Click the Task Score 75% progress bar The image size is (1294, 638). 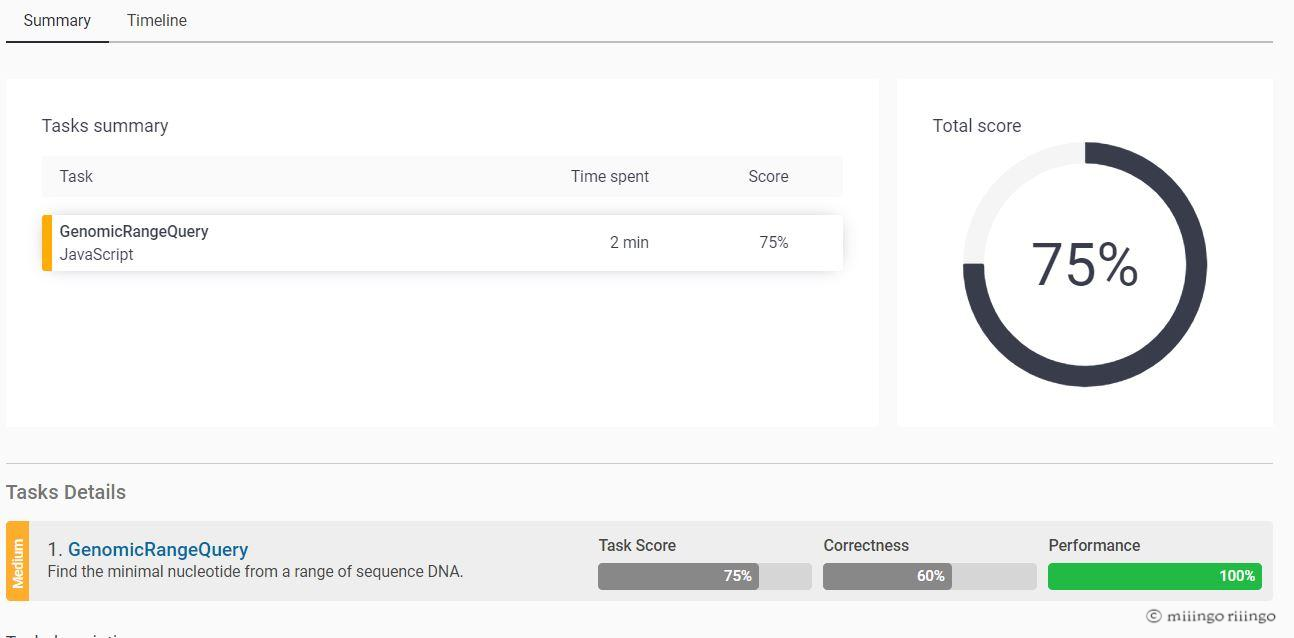[705, 576]
